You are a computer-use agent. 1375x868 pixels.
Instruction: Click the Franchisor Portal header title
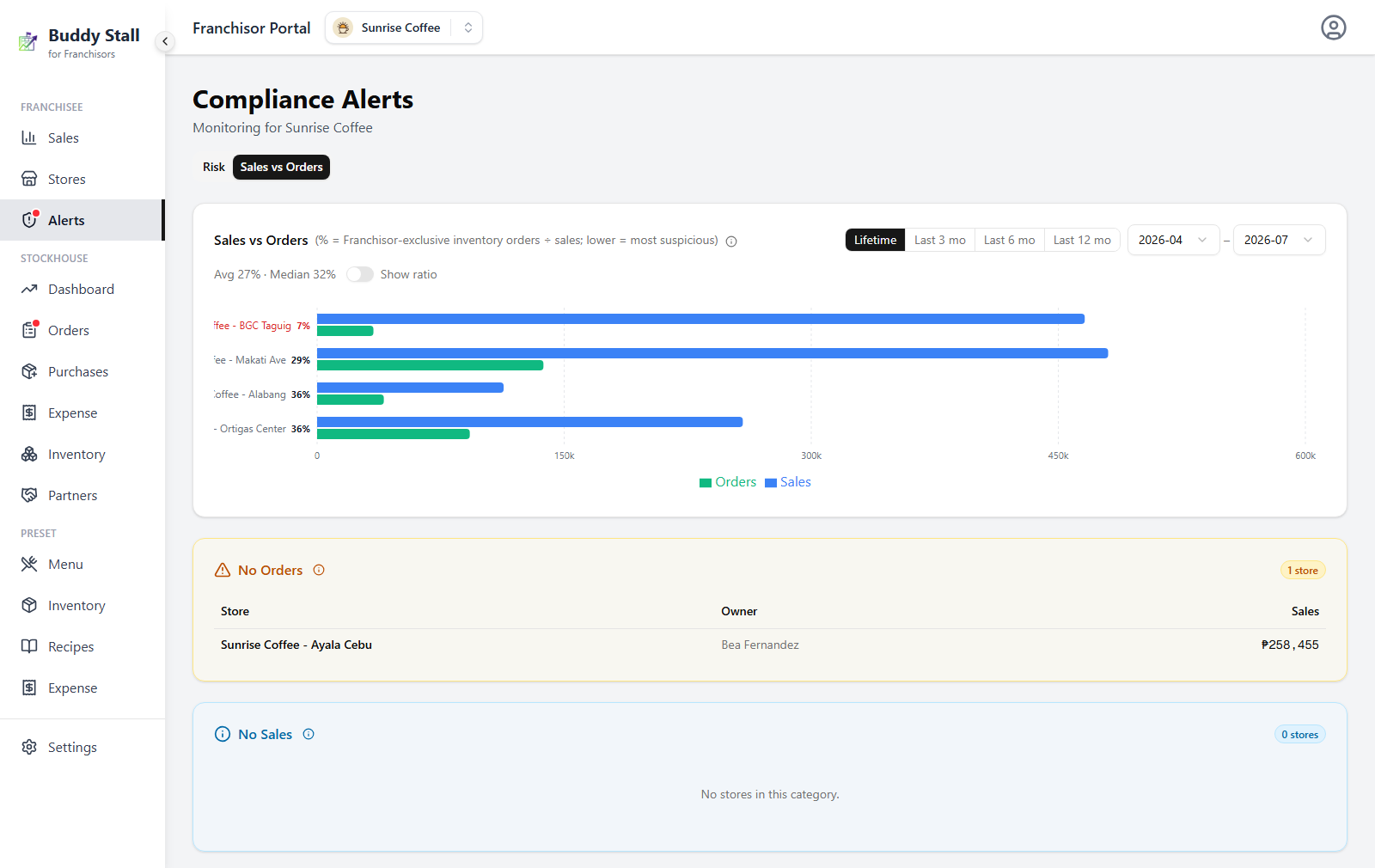click(x=252, y=28)
